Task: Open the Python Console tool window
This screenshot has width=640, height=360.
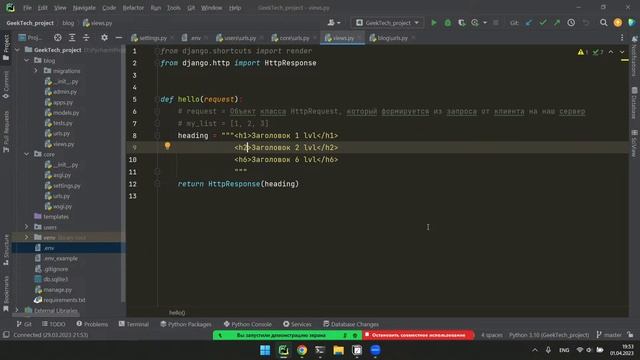Action: tap(248, 324)
